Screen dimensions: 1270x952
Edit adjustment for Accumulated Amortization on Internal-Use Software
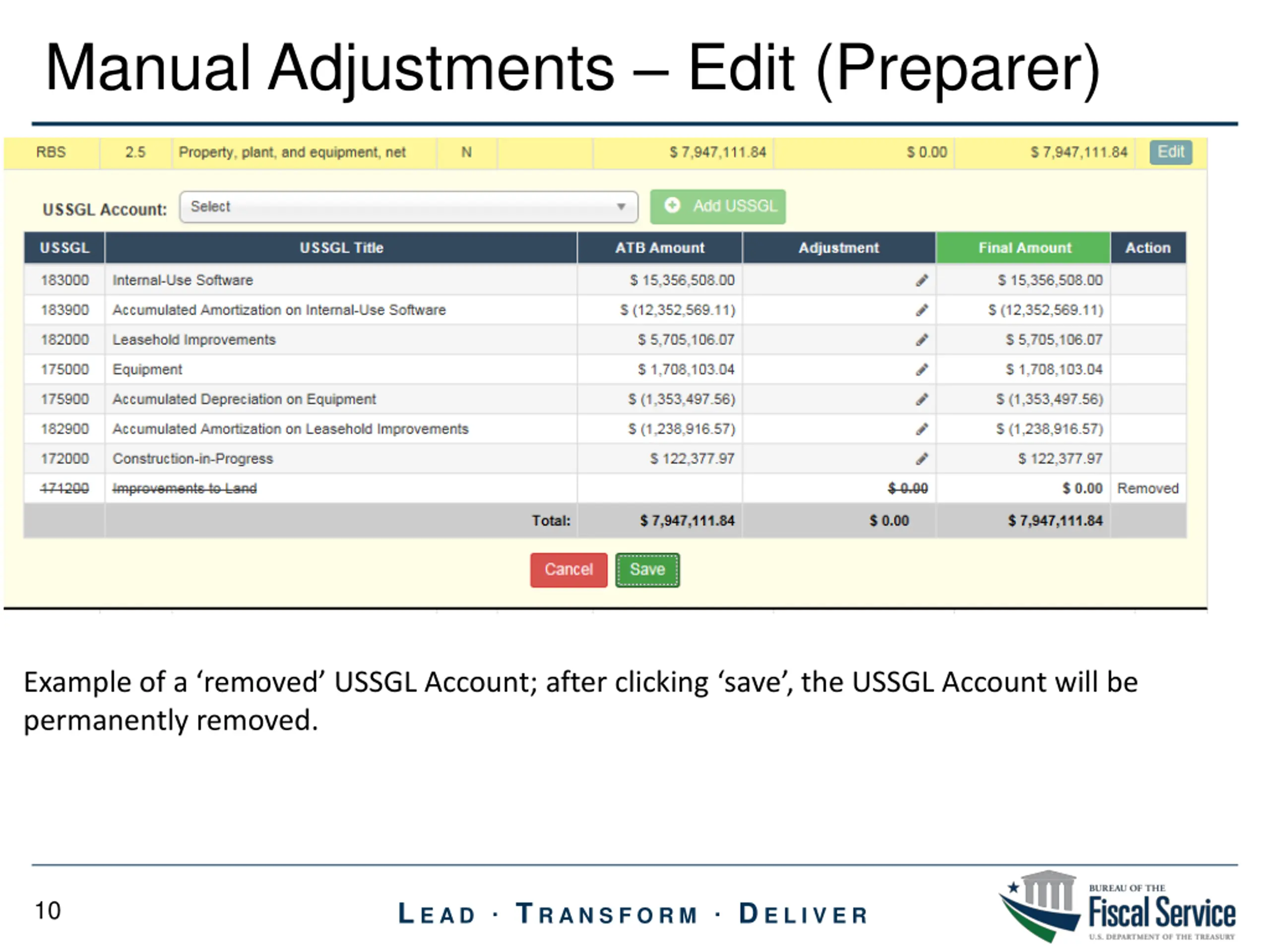point(922,310)
